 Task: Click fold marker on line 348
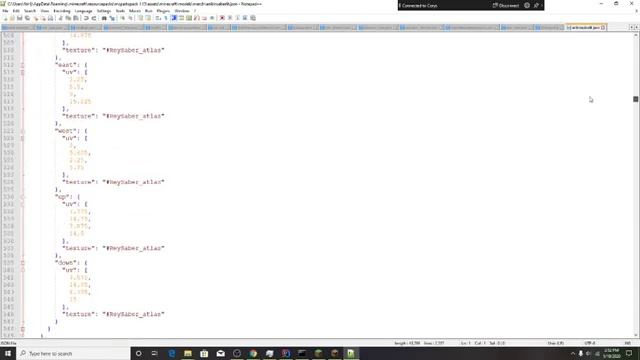[x=22, y=329]
